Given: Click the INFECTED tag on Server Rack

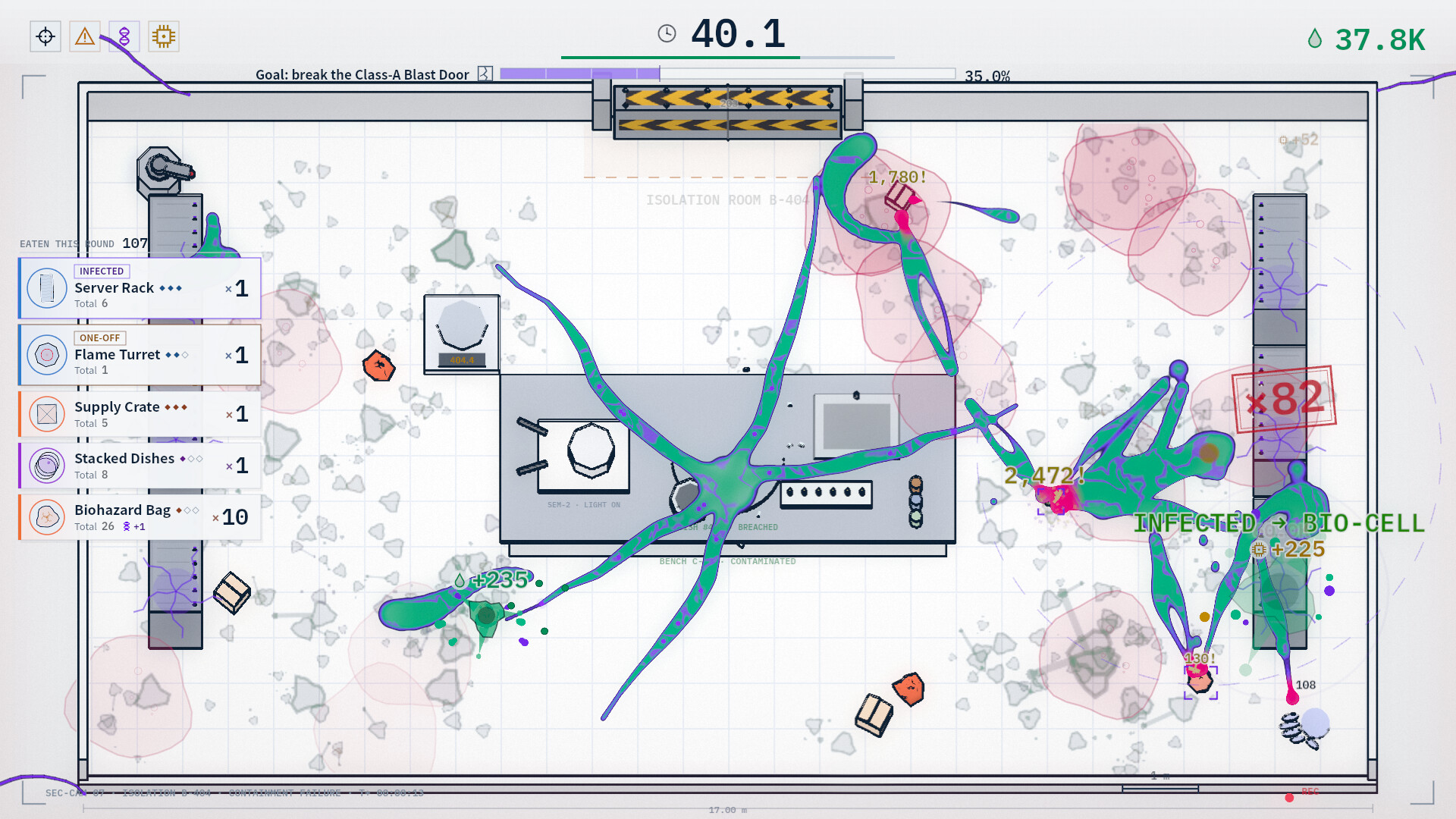Looking at the screenshot, I should (102, 271).
